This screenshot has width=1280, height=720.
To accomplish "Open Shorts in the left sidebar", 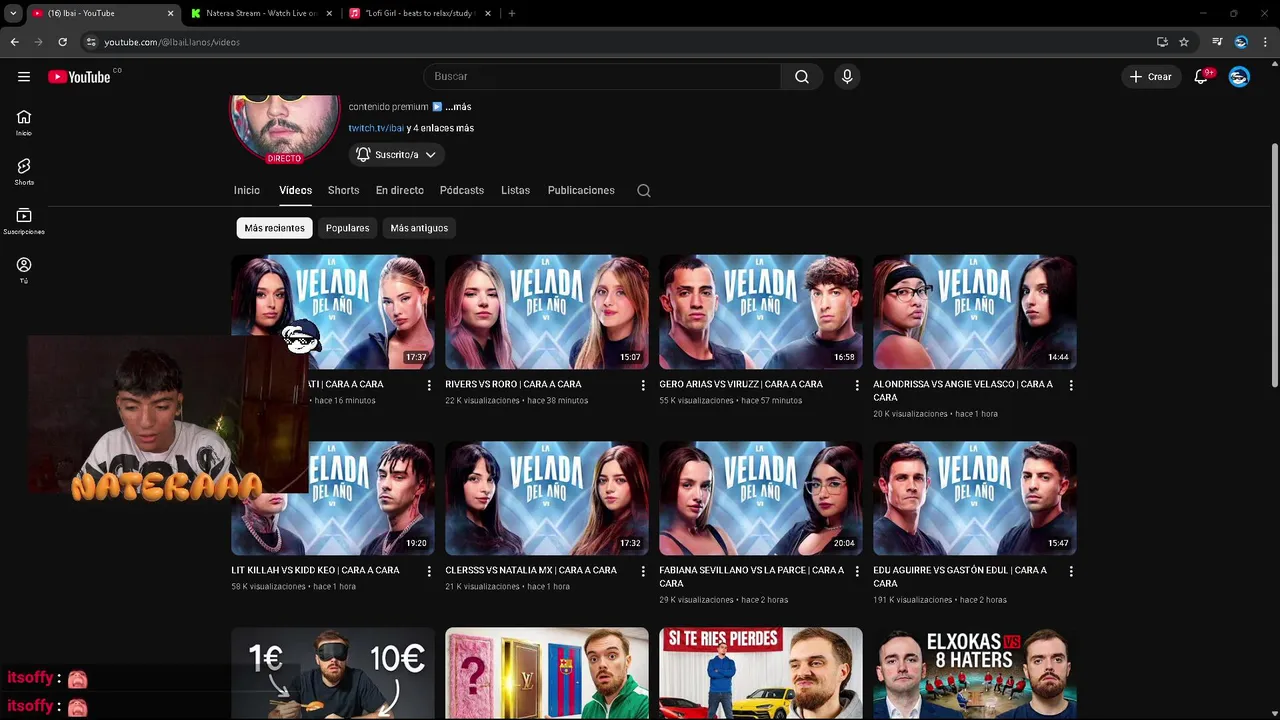I will tap(24, 172).
